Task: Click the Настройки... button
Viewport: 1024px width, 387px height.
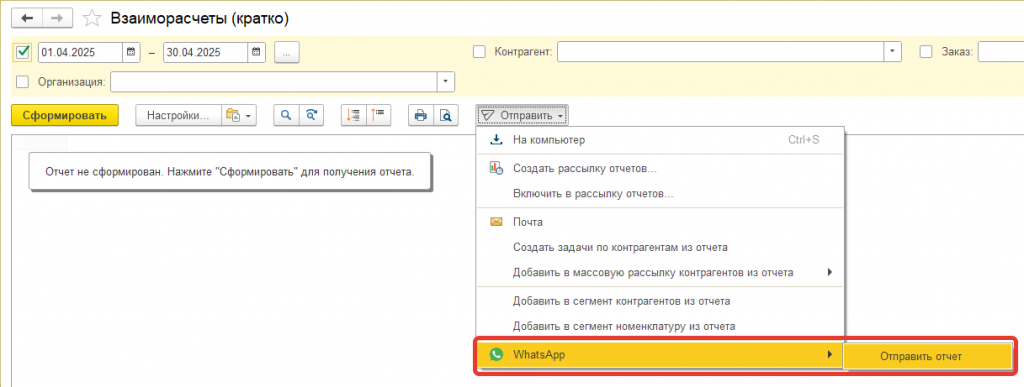Action: coord(178,116)
